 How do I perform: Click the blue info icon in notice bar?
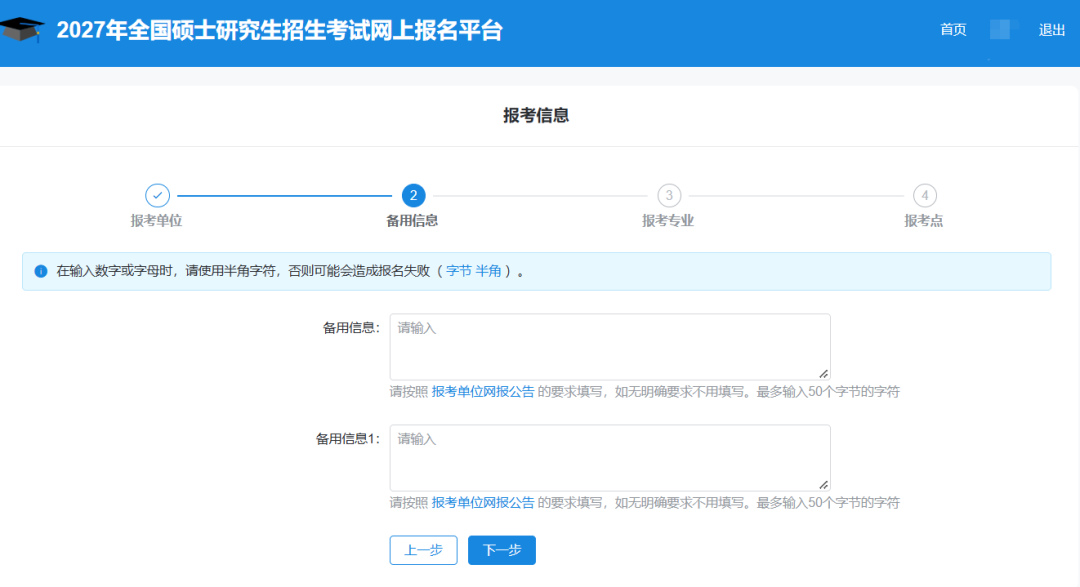click(41, 271)
